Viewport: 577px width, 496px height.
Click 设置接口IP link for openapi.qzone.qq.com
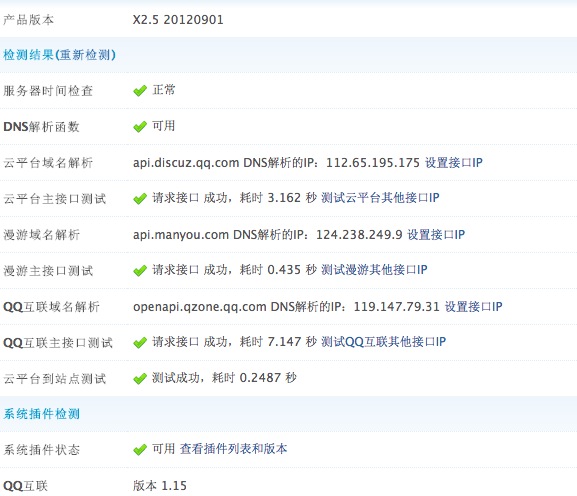pos(474,307)
